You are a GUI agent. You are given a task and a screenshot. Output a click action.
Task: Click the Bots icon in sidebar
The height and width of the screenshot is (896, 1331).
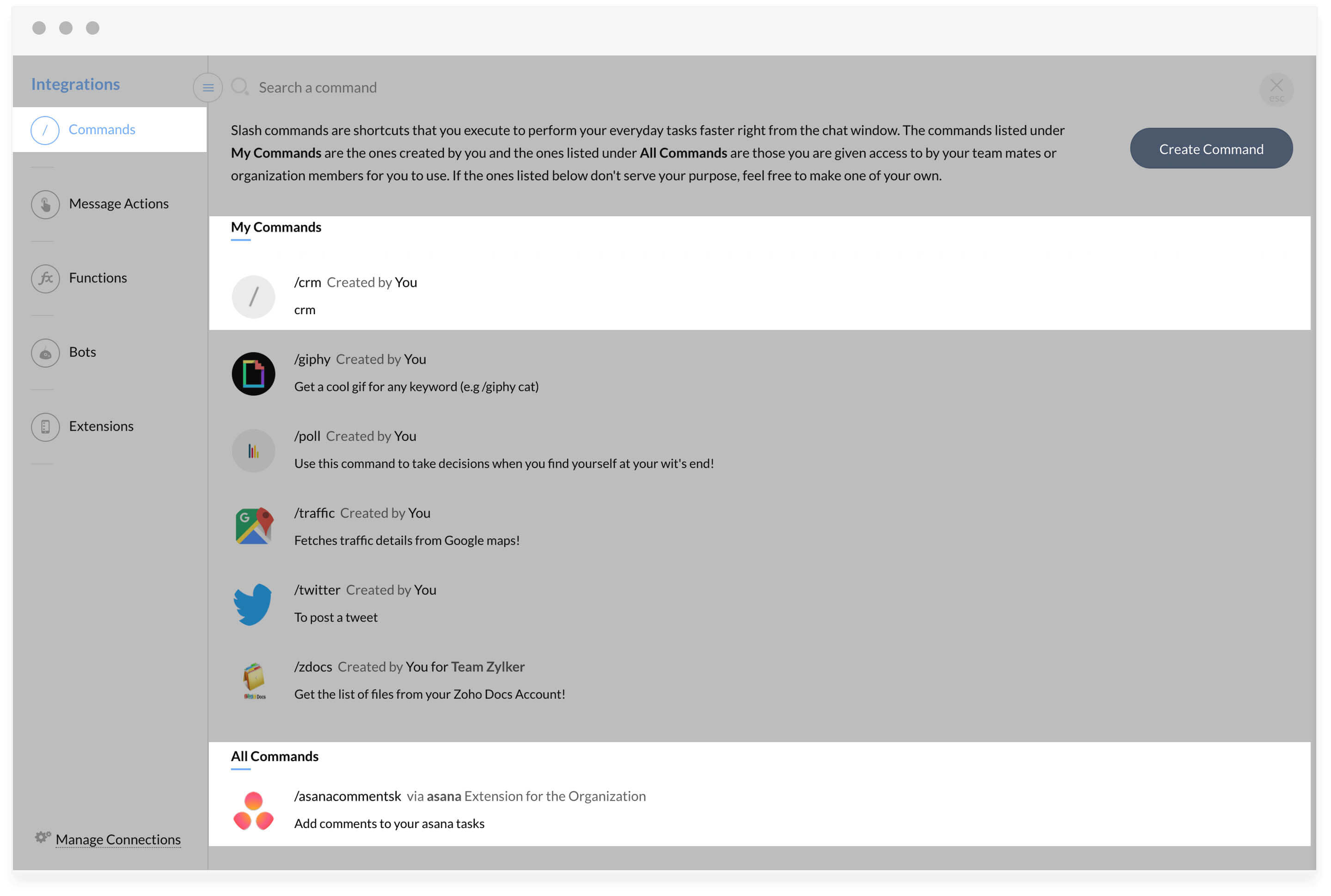pos(45,353)
